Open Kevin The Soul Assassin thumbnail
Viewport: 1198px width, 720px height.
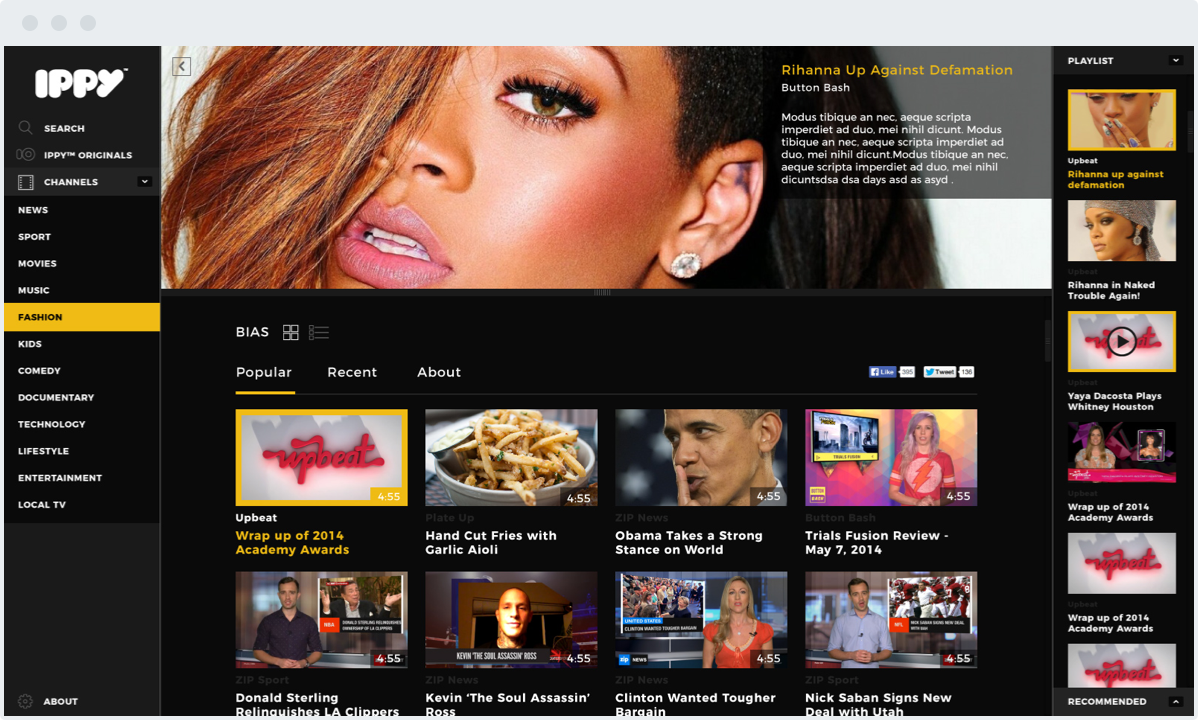[511, 620]
